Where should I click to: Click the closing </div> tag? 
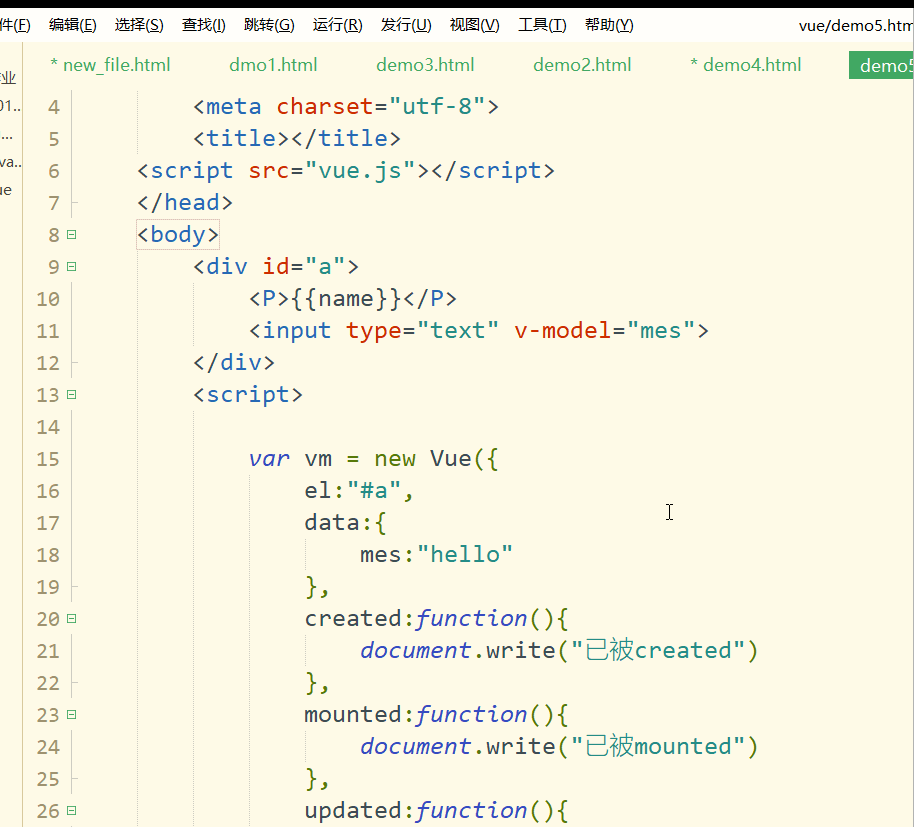(233, 363)
